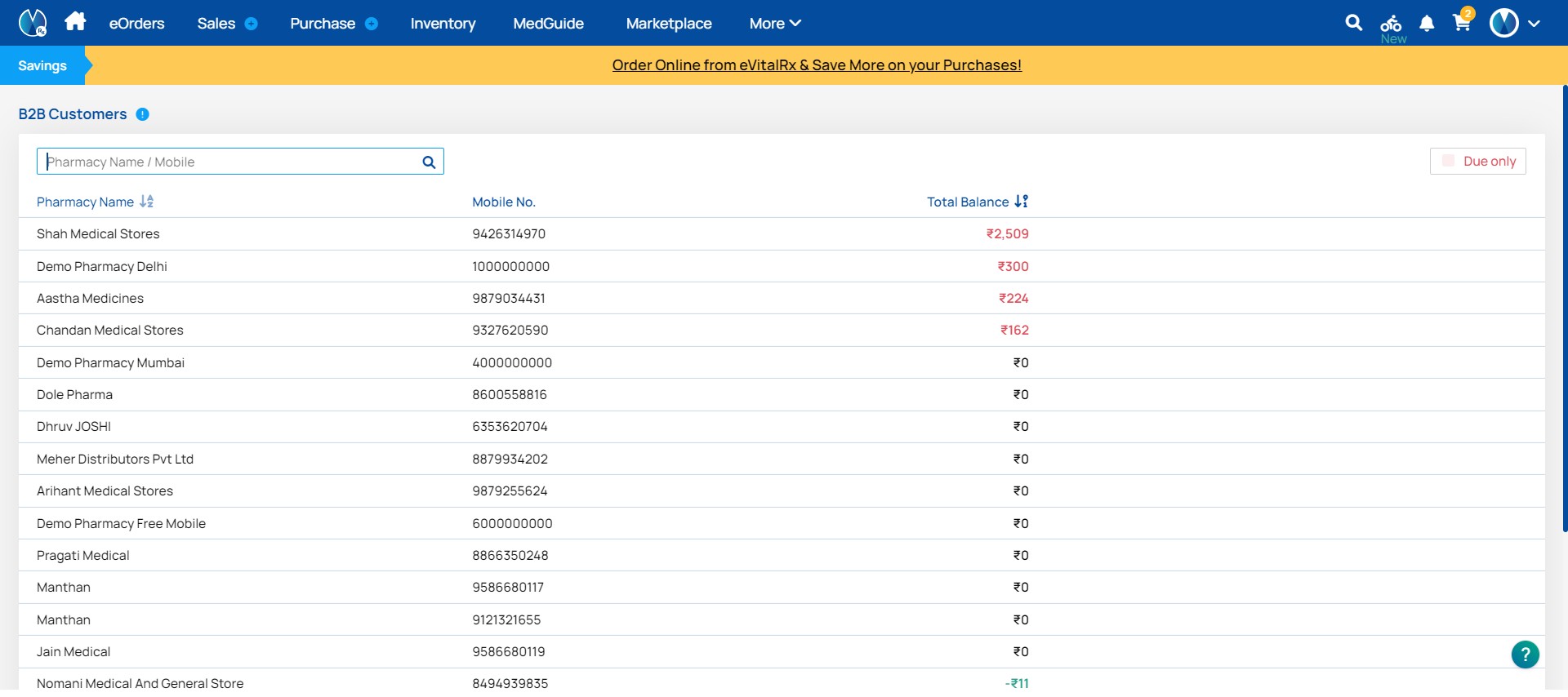
Task: Expand the More dropdown menu
Action: [x=775, y=24]
